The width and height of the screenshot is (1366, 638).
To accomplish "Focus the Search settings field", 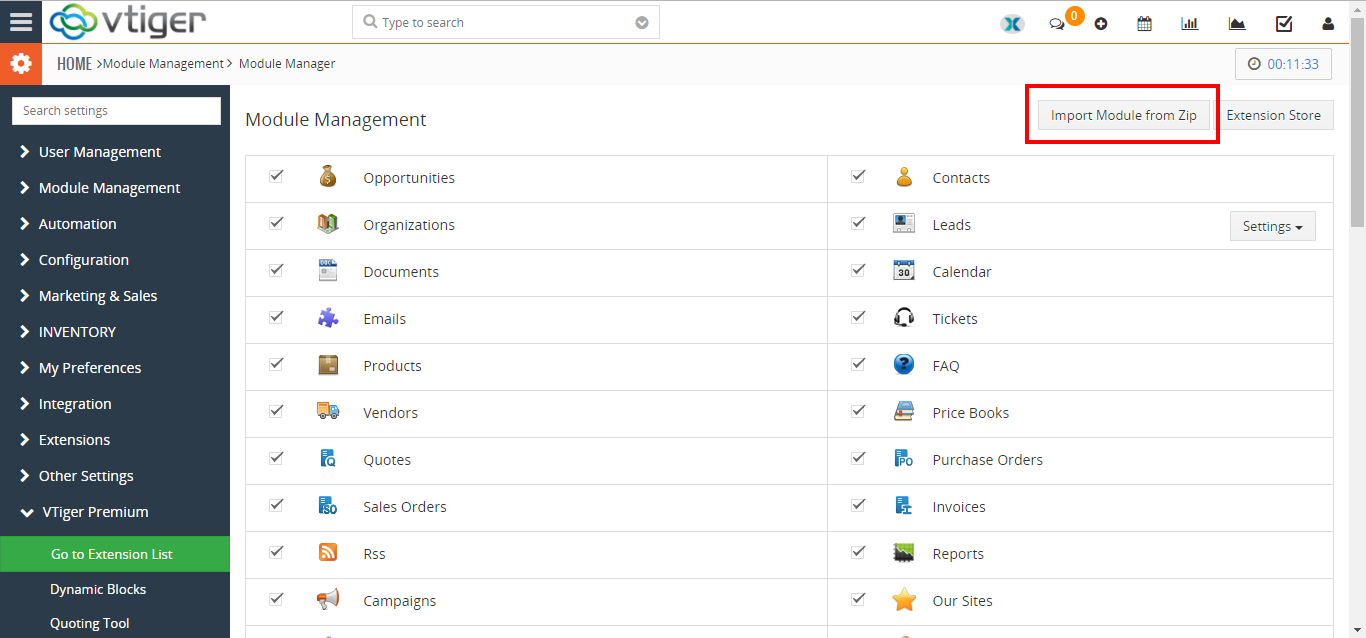I will pyautogui.click(x=116, y=111).
